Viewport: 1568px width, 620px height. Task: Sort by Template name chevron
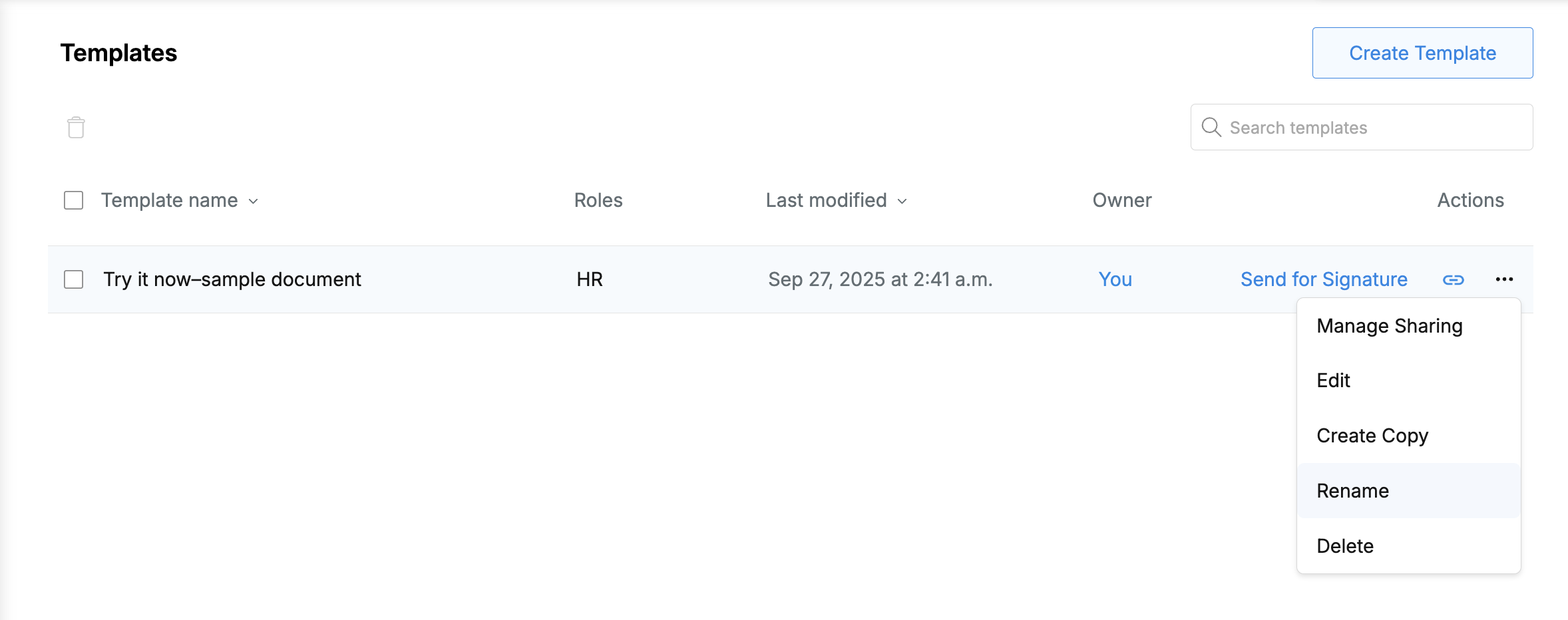tap(253, 201)
